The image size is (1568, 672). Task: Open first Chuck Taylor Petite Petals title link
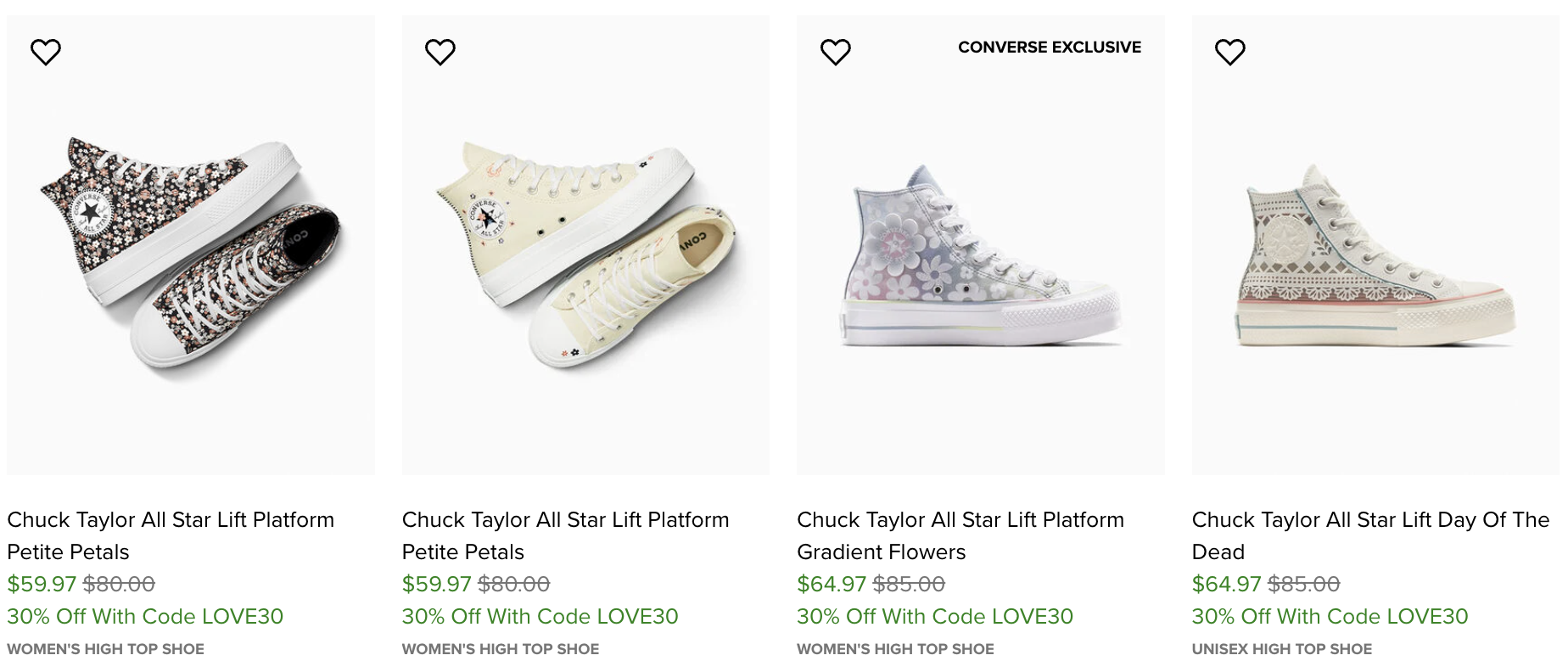171,535
